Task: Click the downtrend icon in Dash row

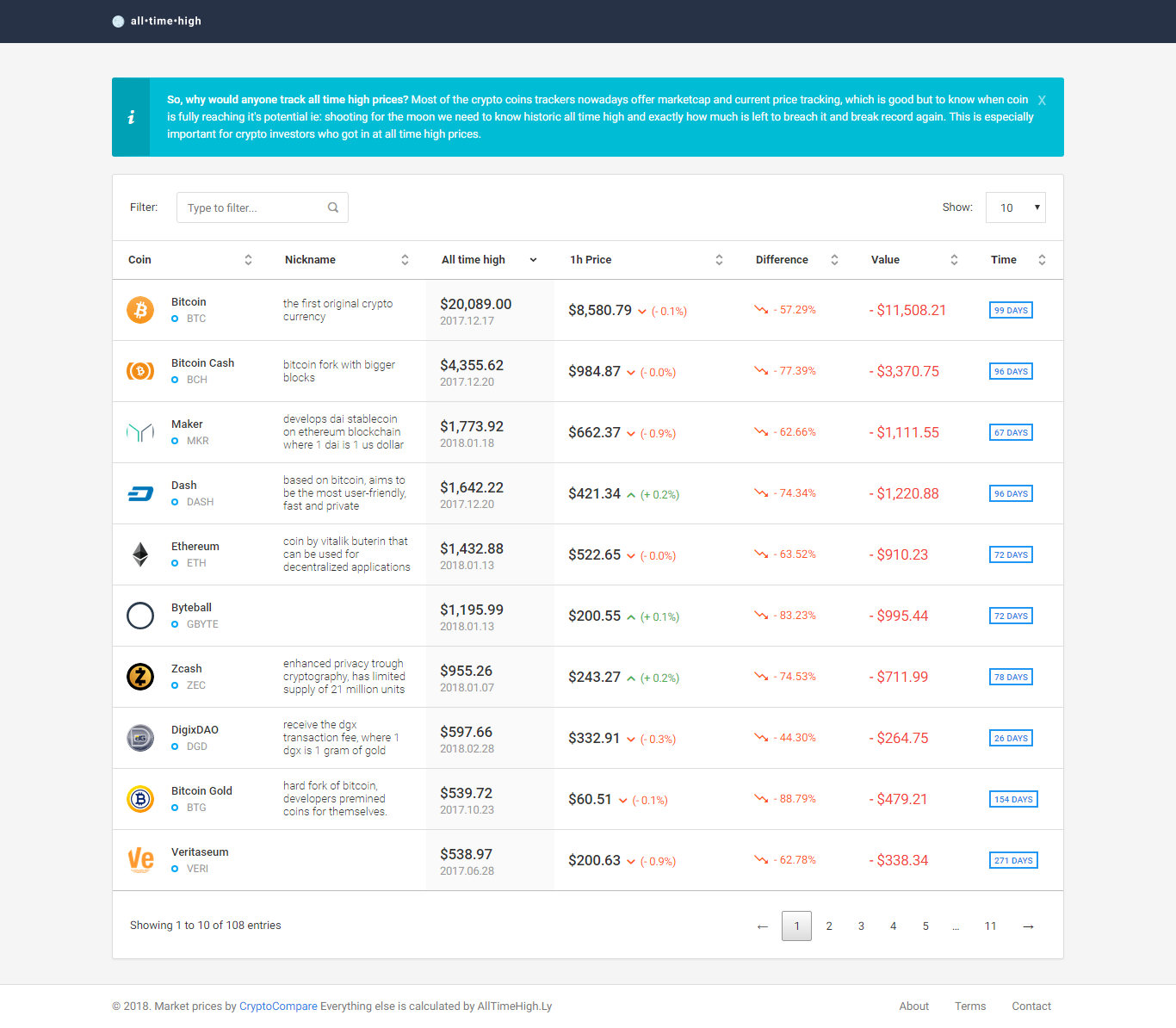Action: point(761,493)
